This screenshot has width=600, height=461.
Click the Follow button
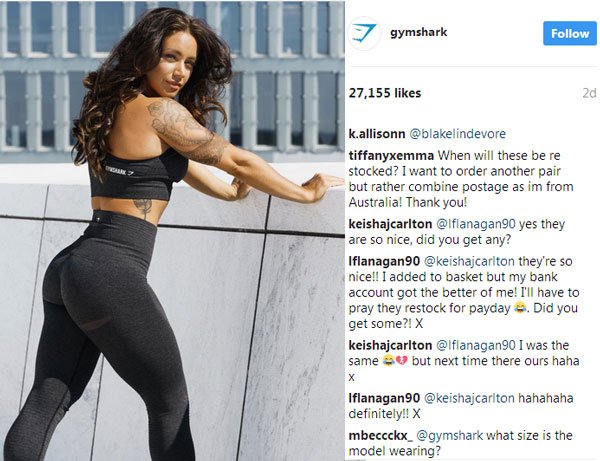pos(570,33)
